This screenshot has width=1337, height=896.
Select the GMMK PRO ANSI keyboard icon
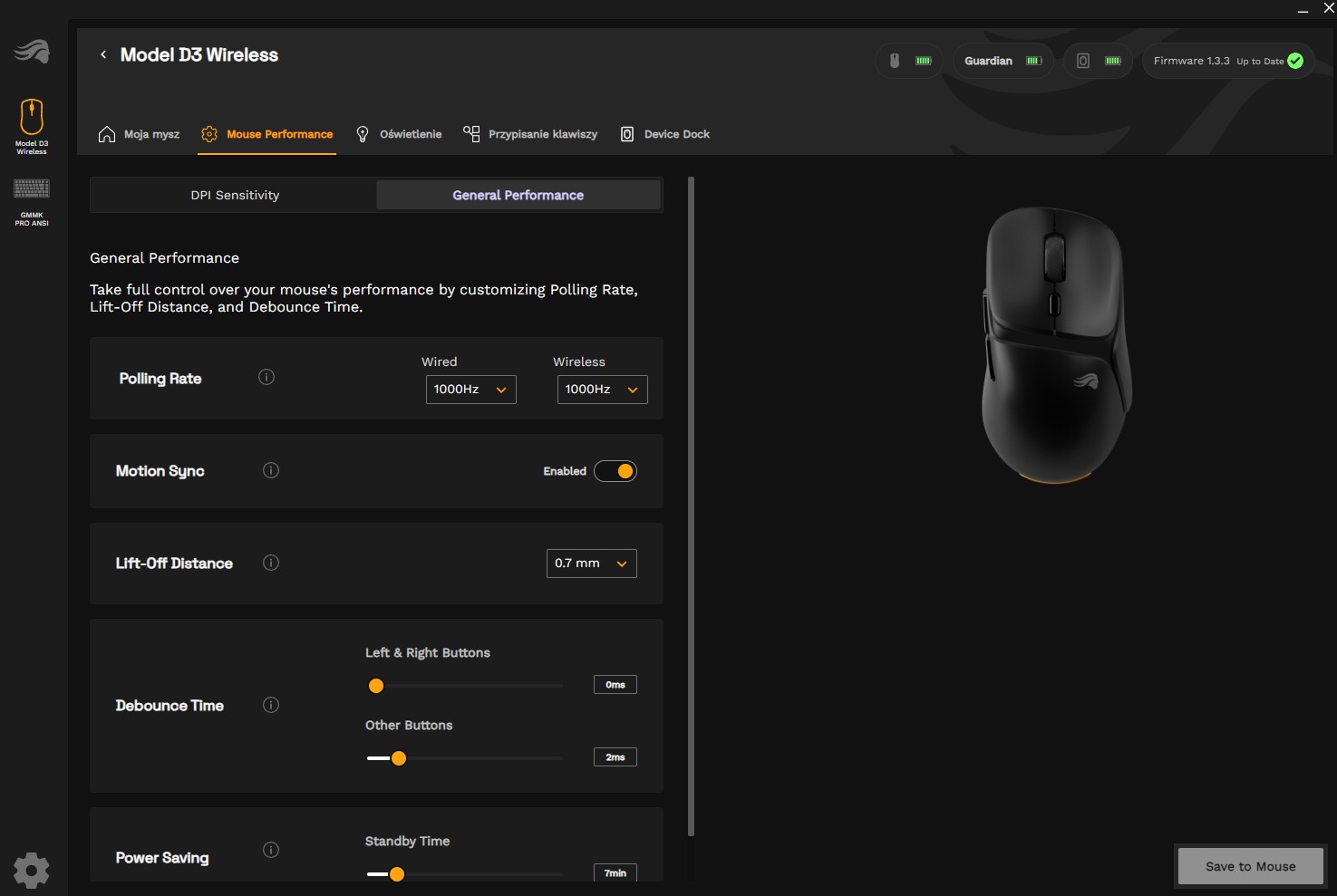(32, 201)
